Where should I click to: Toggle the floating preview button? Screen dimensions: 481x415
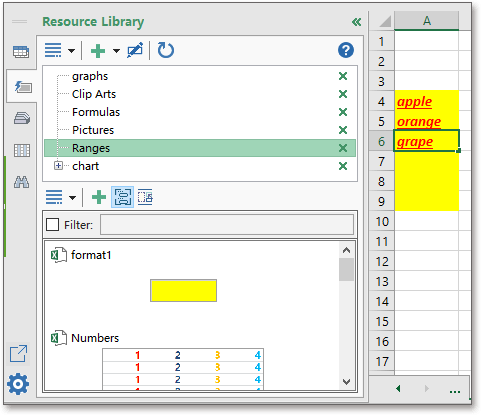click(145, 197)
